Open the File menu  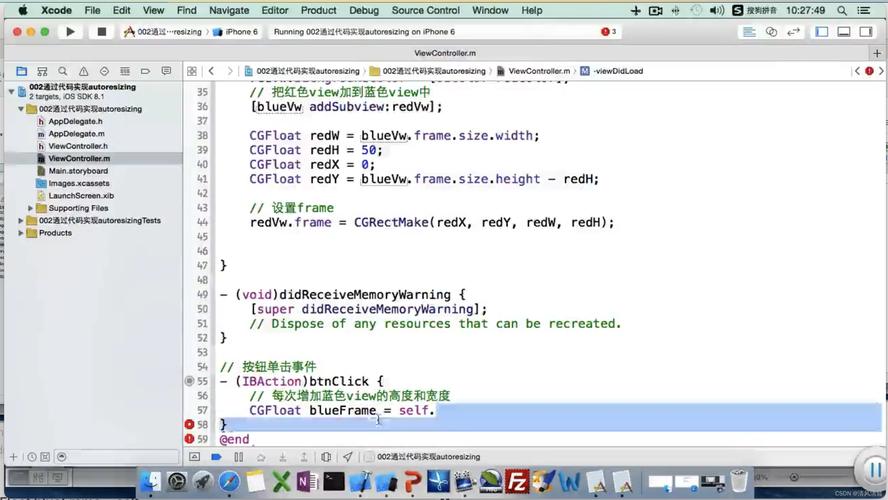click(92, 10)
